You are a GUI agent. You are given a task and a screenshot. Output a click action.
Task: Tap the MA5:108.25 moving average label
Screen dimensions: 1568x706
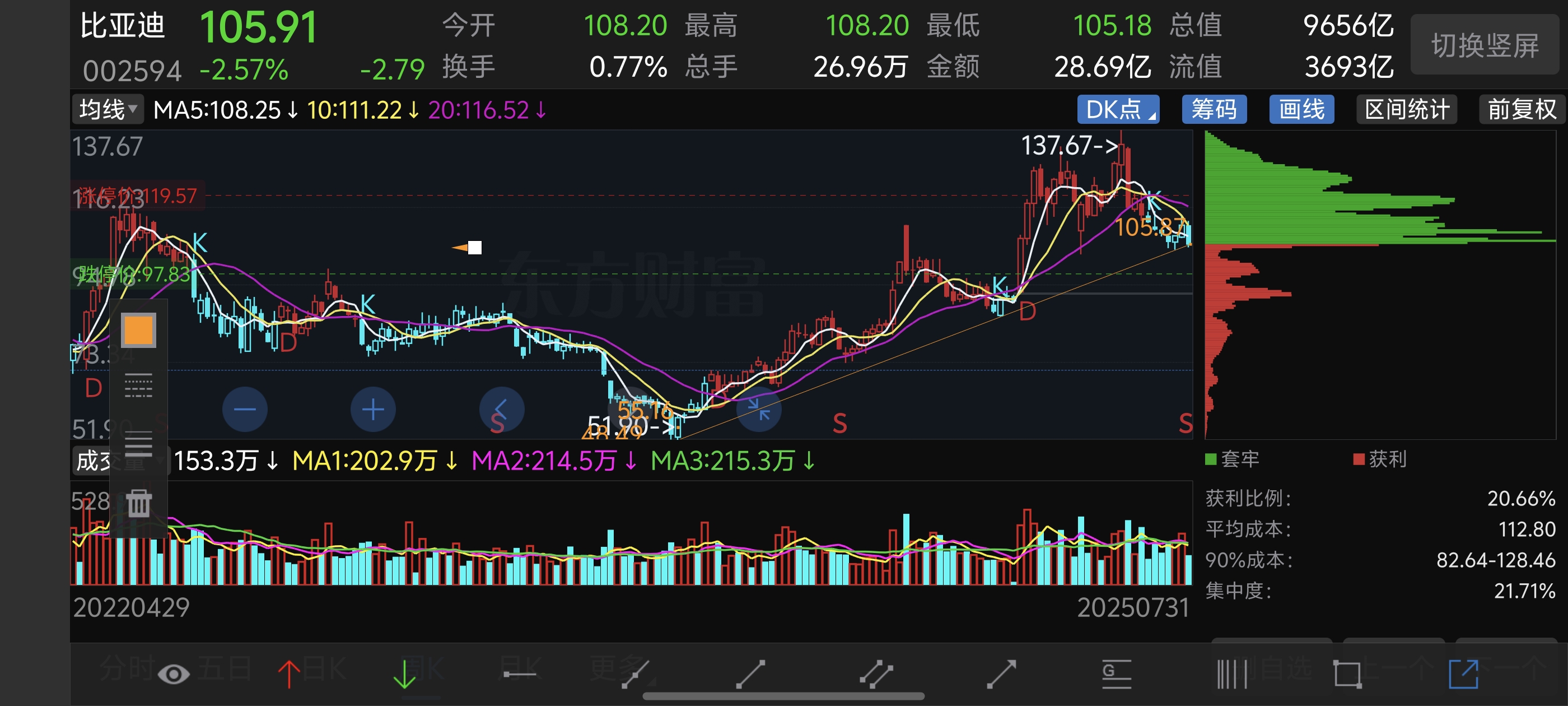tap(226, 110)
